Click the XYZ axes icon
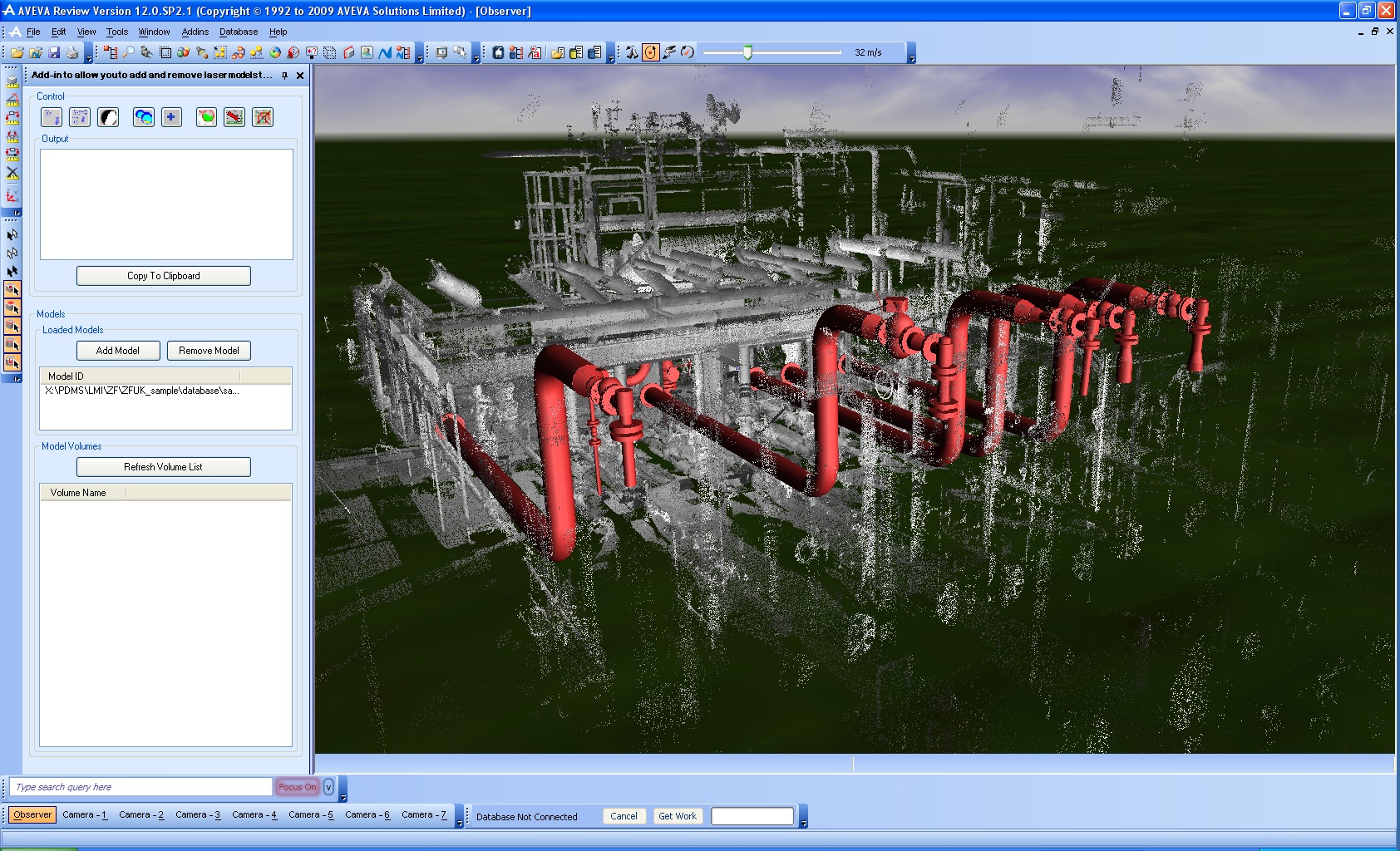The height and width of the screenshot is (851, 1400). 12,195
